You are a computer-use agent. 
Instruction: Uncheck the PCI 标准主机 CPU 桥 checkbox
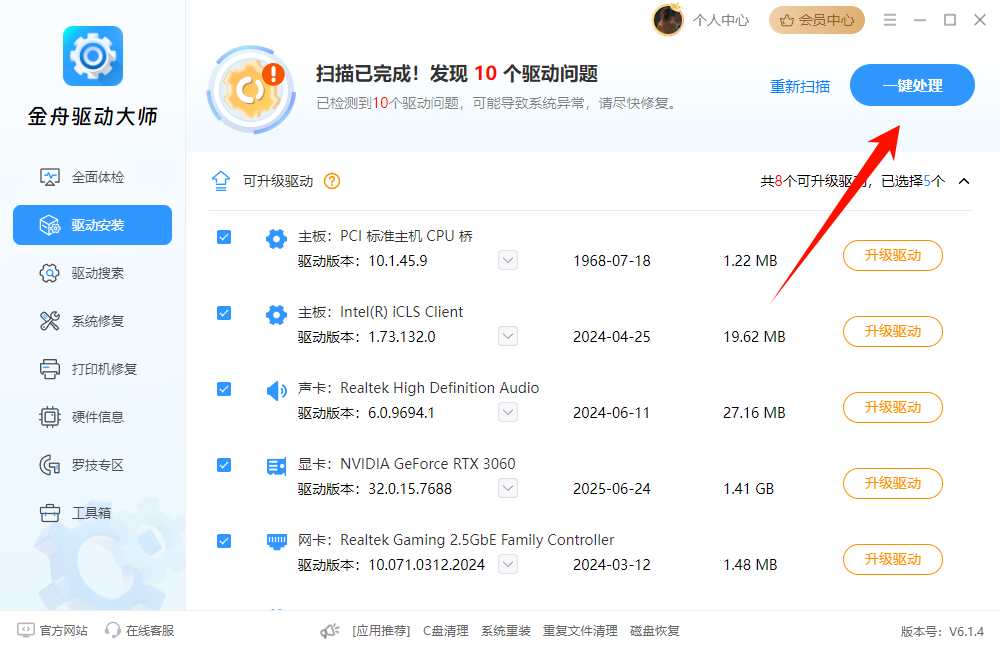[x=224, y=237]
